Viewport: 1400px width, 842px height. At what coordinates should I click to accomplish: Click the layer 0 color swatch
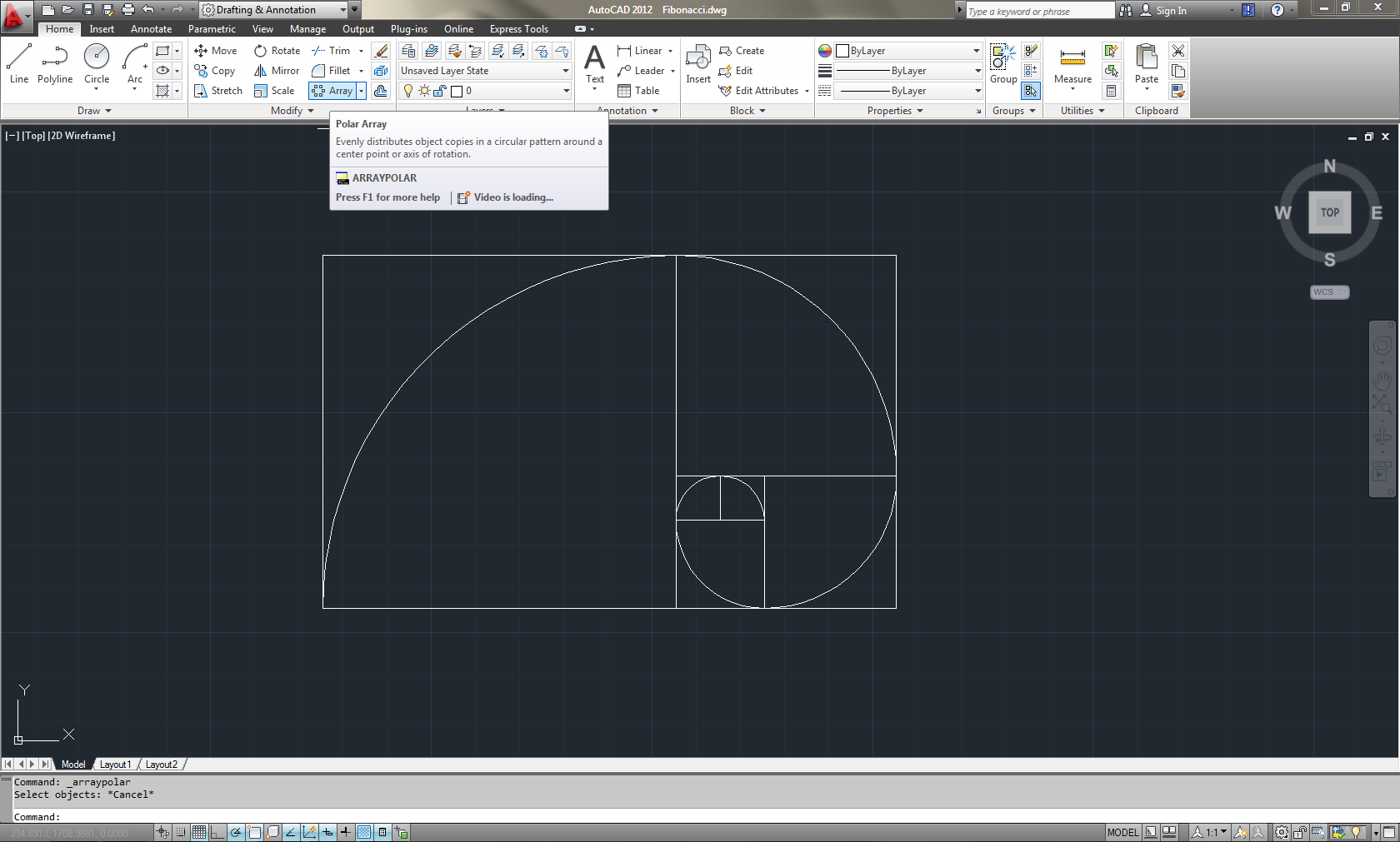click(x=457, y=91)
